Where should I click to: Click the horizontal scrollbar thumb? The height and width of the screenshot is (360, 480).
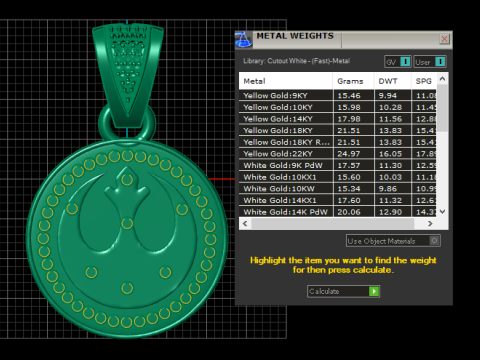(x=333, y=223)
